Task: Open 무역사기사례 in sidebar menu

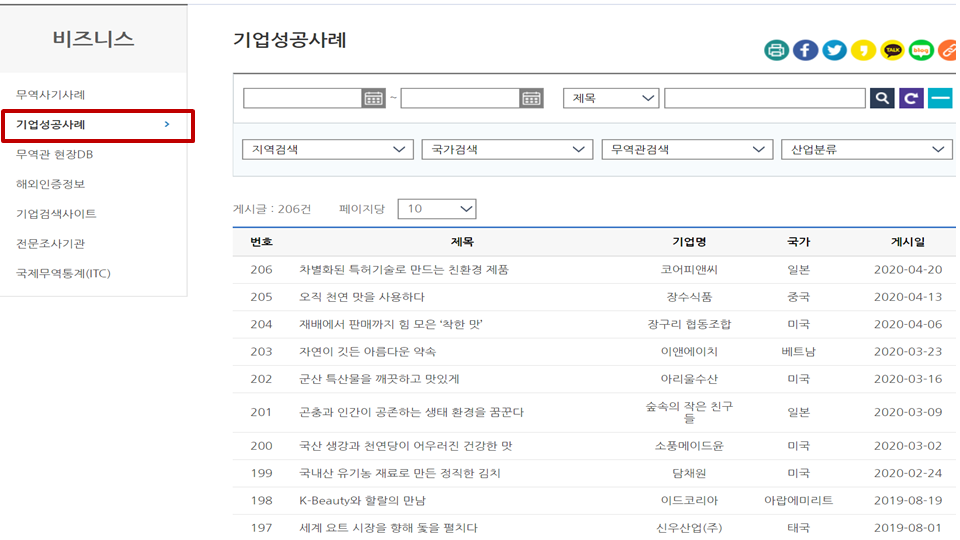Action: (50, 95)
